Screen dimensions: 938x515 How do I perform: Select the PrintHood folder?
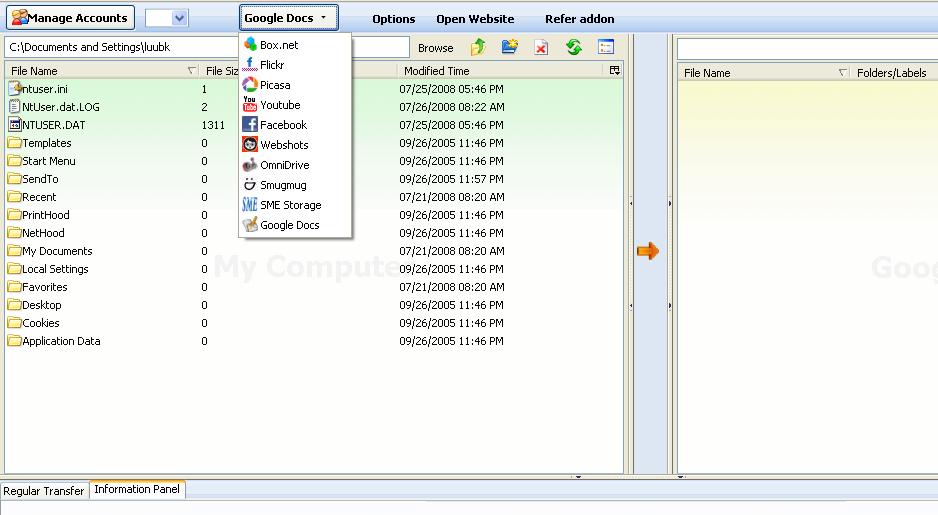[x=39, y=215]
